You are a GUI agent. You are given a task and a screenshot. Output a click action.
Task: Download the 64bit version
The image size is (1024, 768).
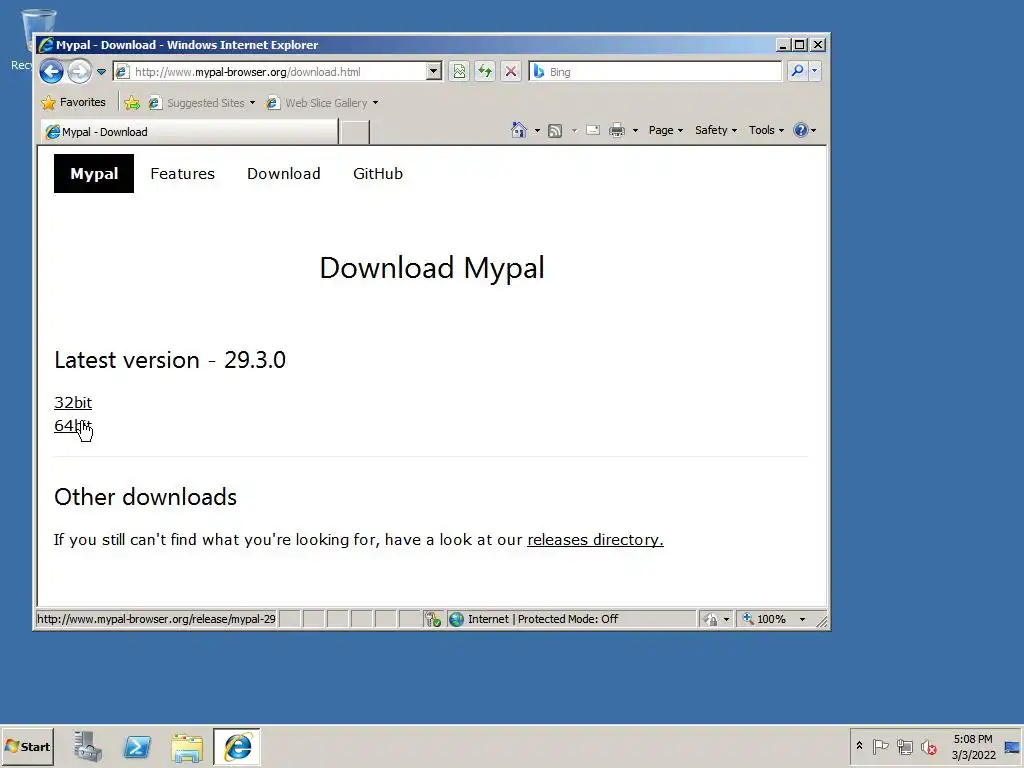(72, 426)
